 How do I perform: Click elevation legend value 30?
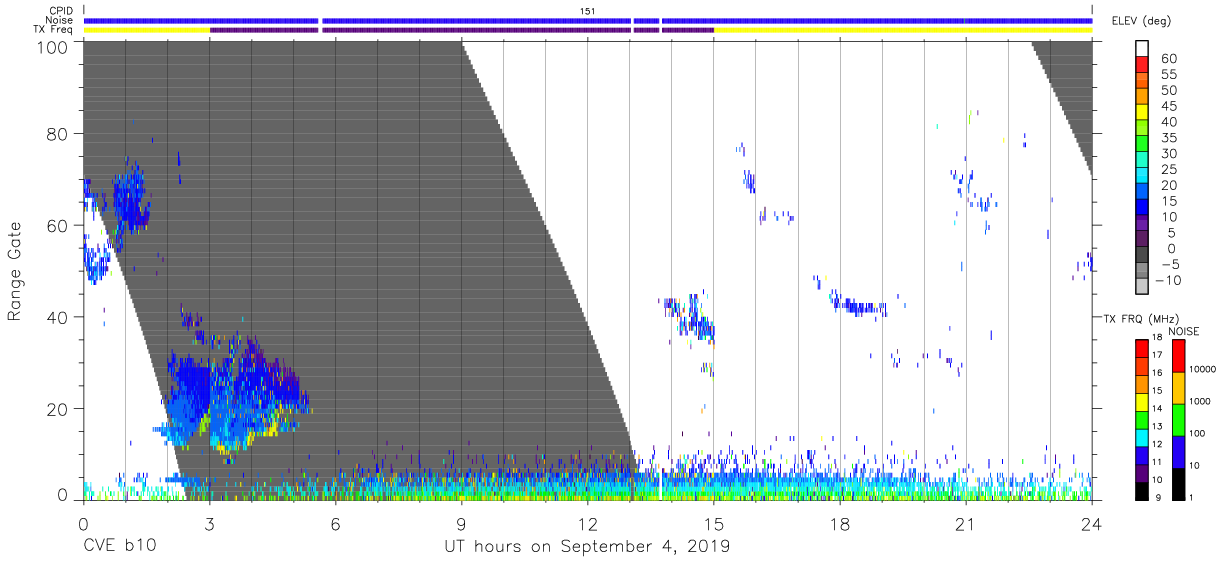[x=1168, y=154]
